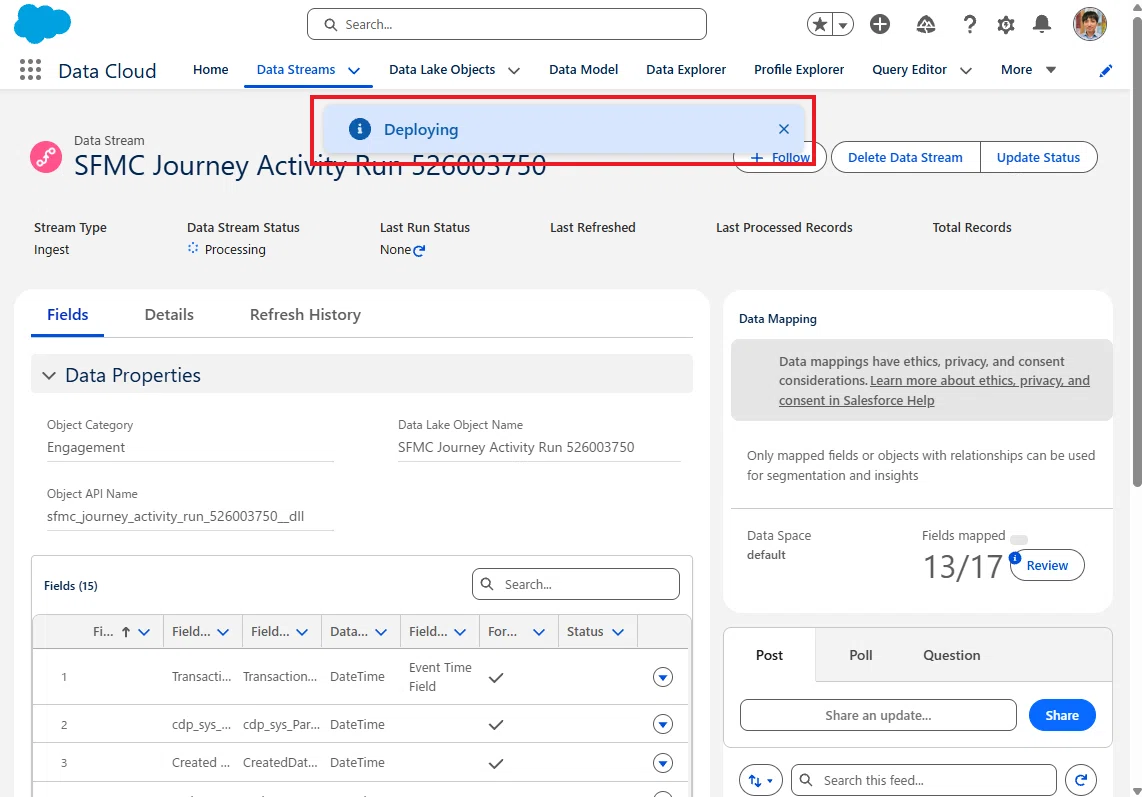Image resolution: width=1142 pixels, height=797 pixels.
Task: Click the Fields table search input
Action: pyautogui.click(x=575, y=584)
